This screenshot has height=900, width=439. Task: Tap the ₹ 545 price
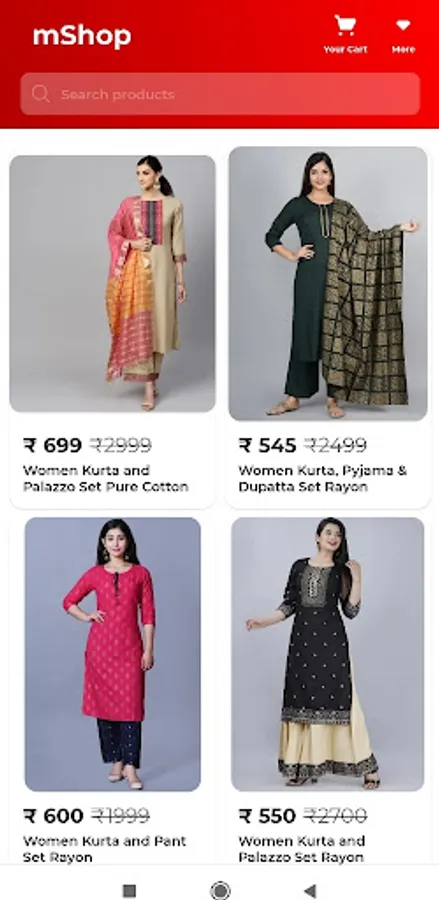pos(267,445)
